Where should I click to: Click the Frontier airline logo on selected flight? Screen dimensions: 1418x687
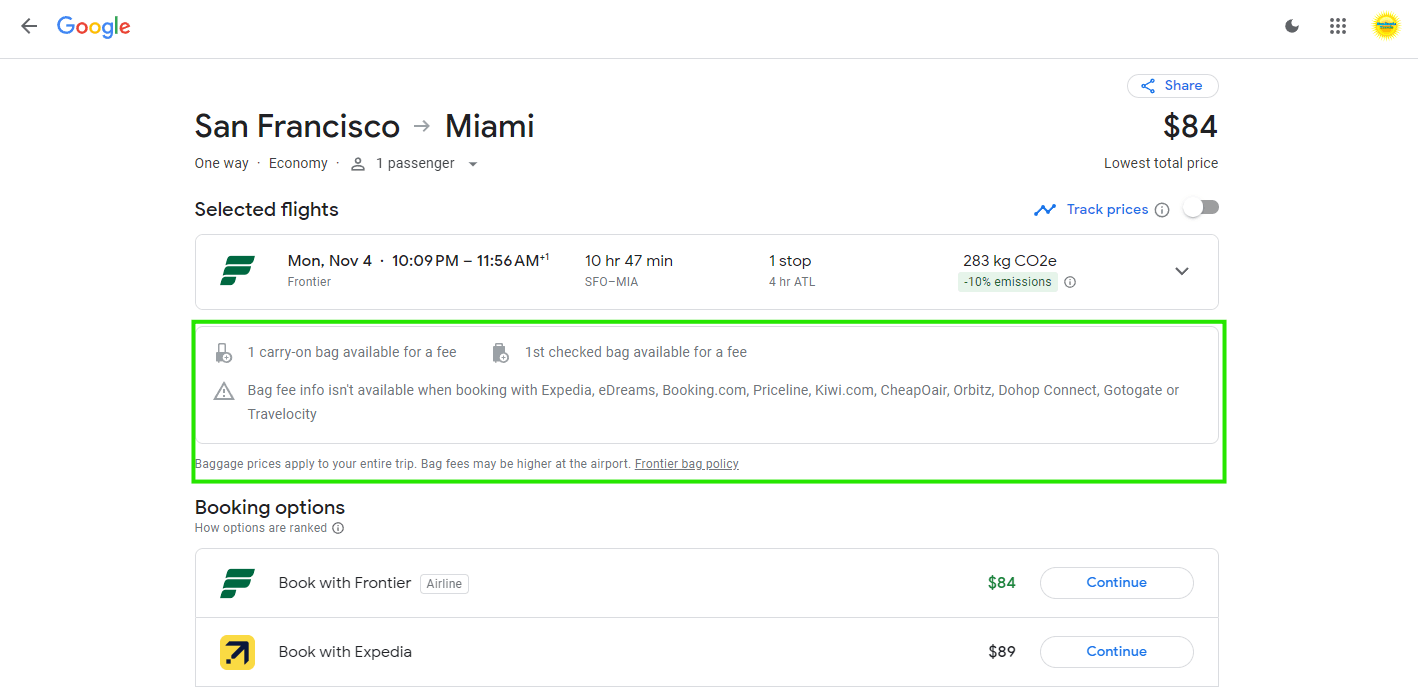click(237, 271)
